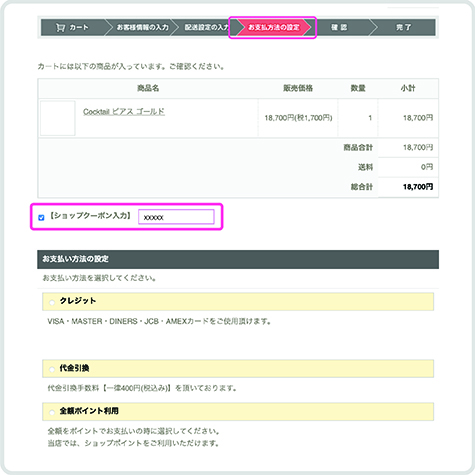Click the product thumbnail image
The height and width of the screenshot is (475, 475).
click(x=58, y=118)
